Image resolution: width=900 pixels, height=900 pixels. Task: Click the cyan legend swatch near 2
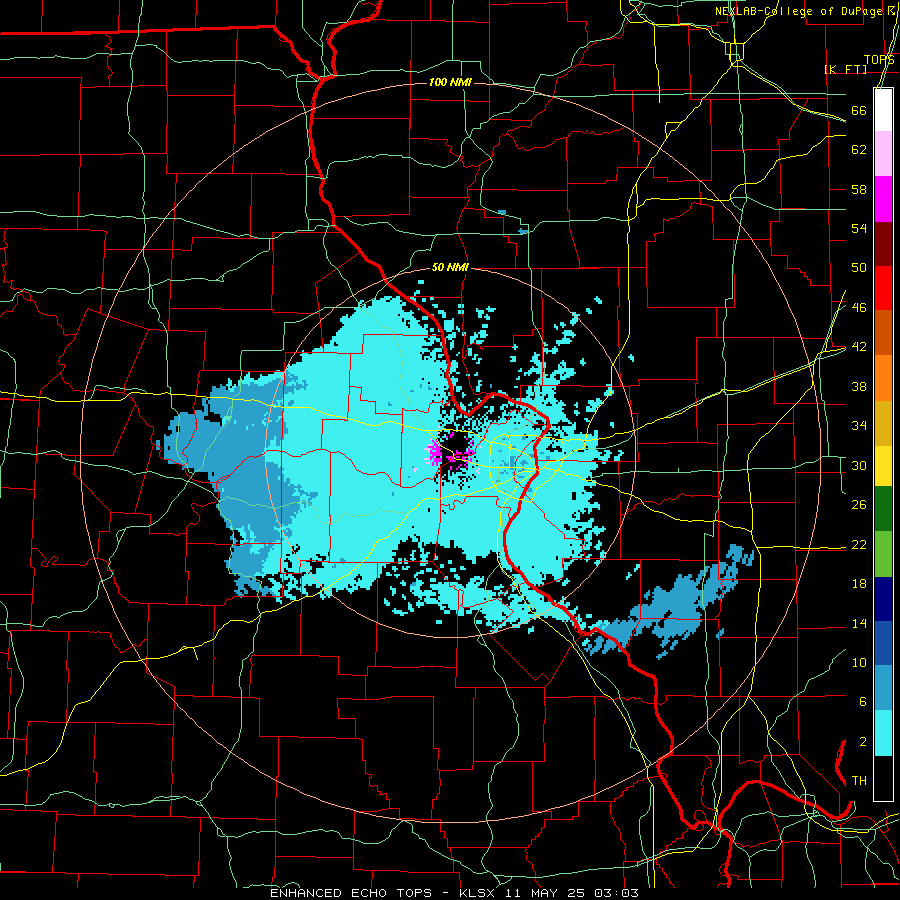click(883, 733)
